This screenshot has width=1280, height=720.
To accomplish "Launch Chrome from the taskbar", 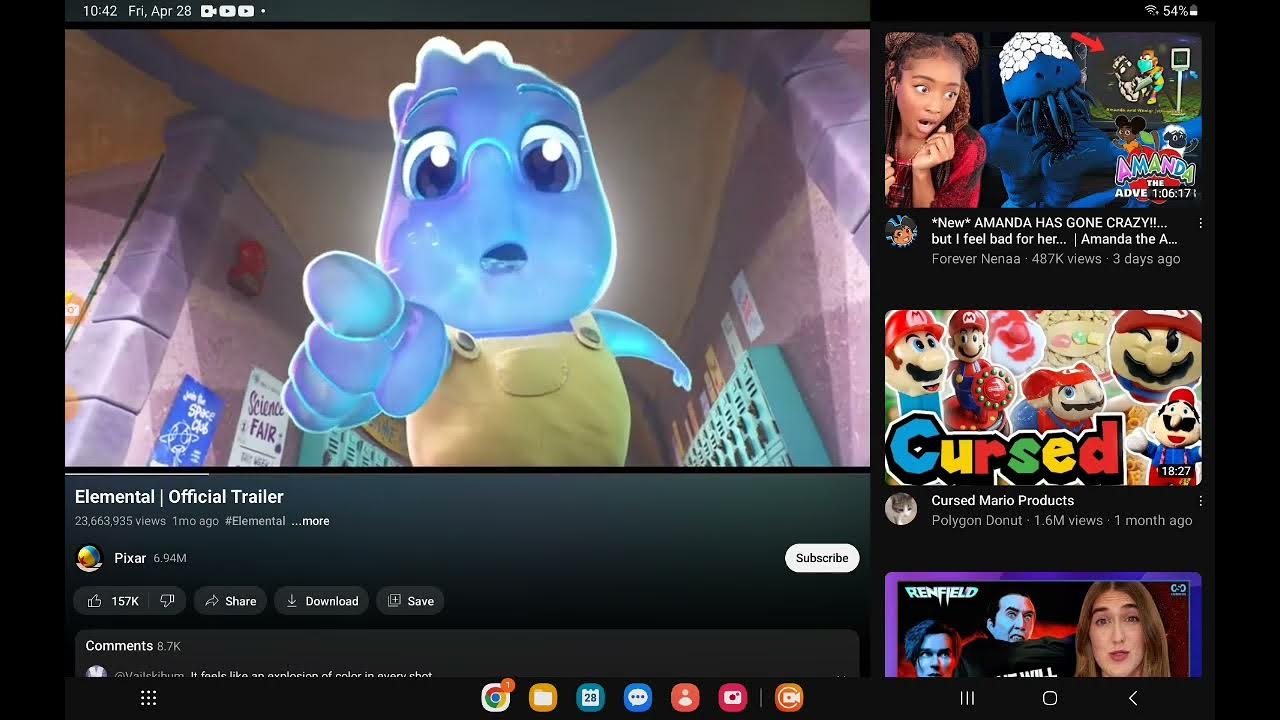I will click(x=496, y=698).
